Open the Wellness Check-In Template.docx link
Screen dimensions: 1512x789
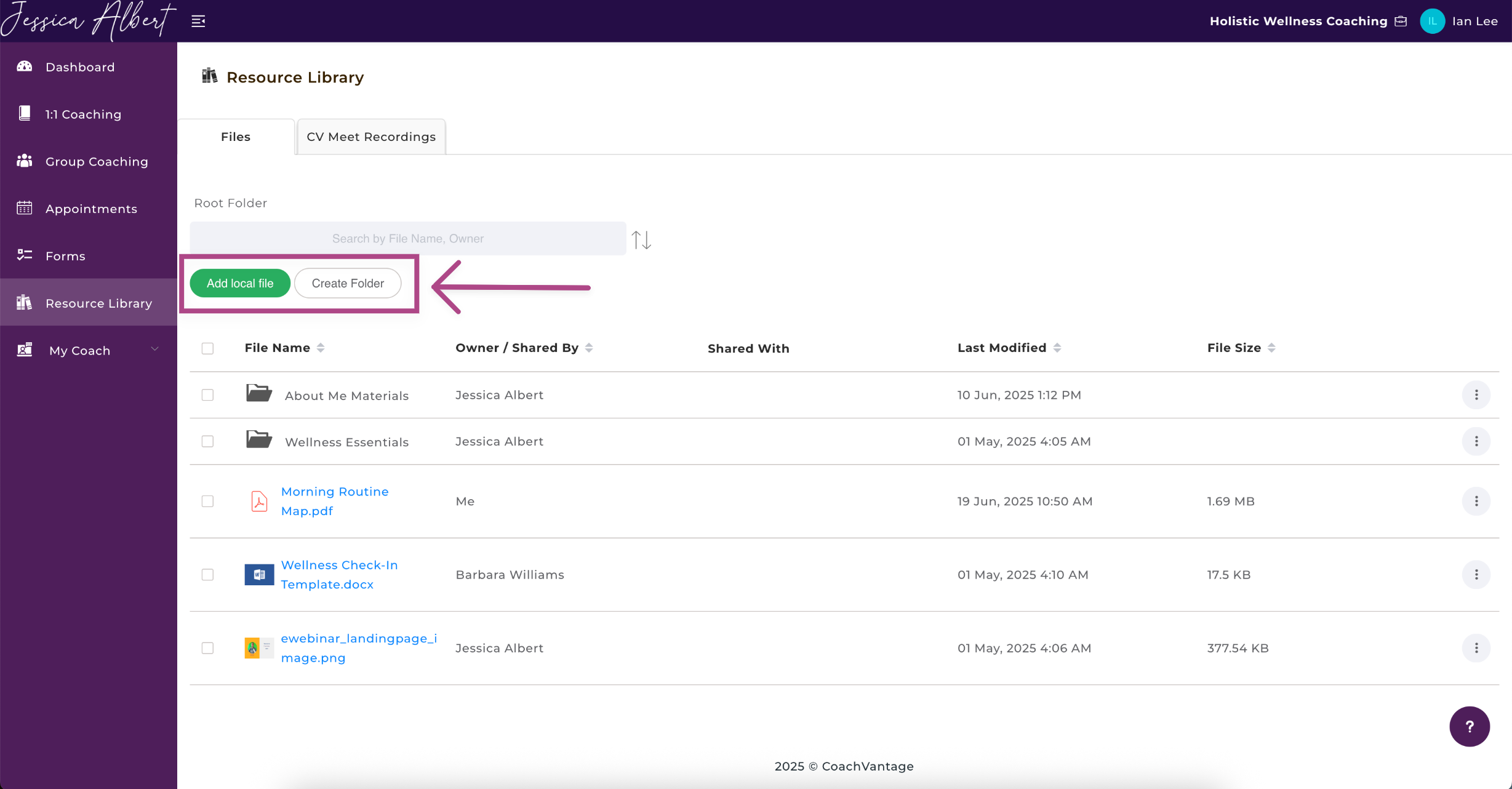(339, 574)
